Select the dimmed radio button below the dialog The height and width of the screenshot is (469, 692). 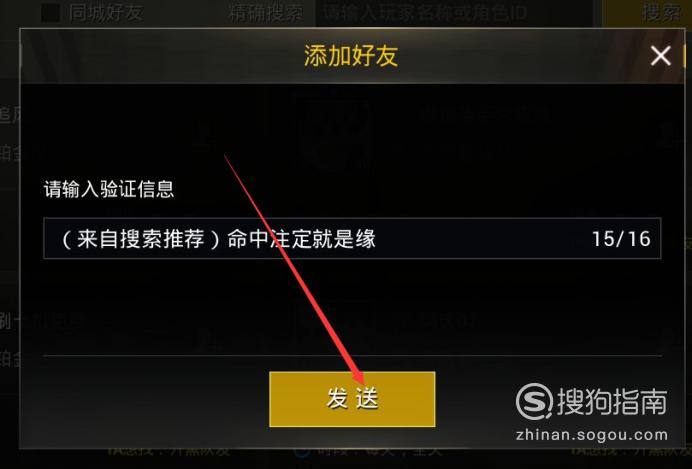click(302, 451)
